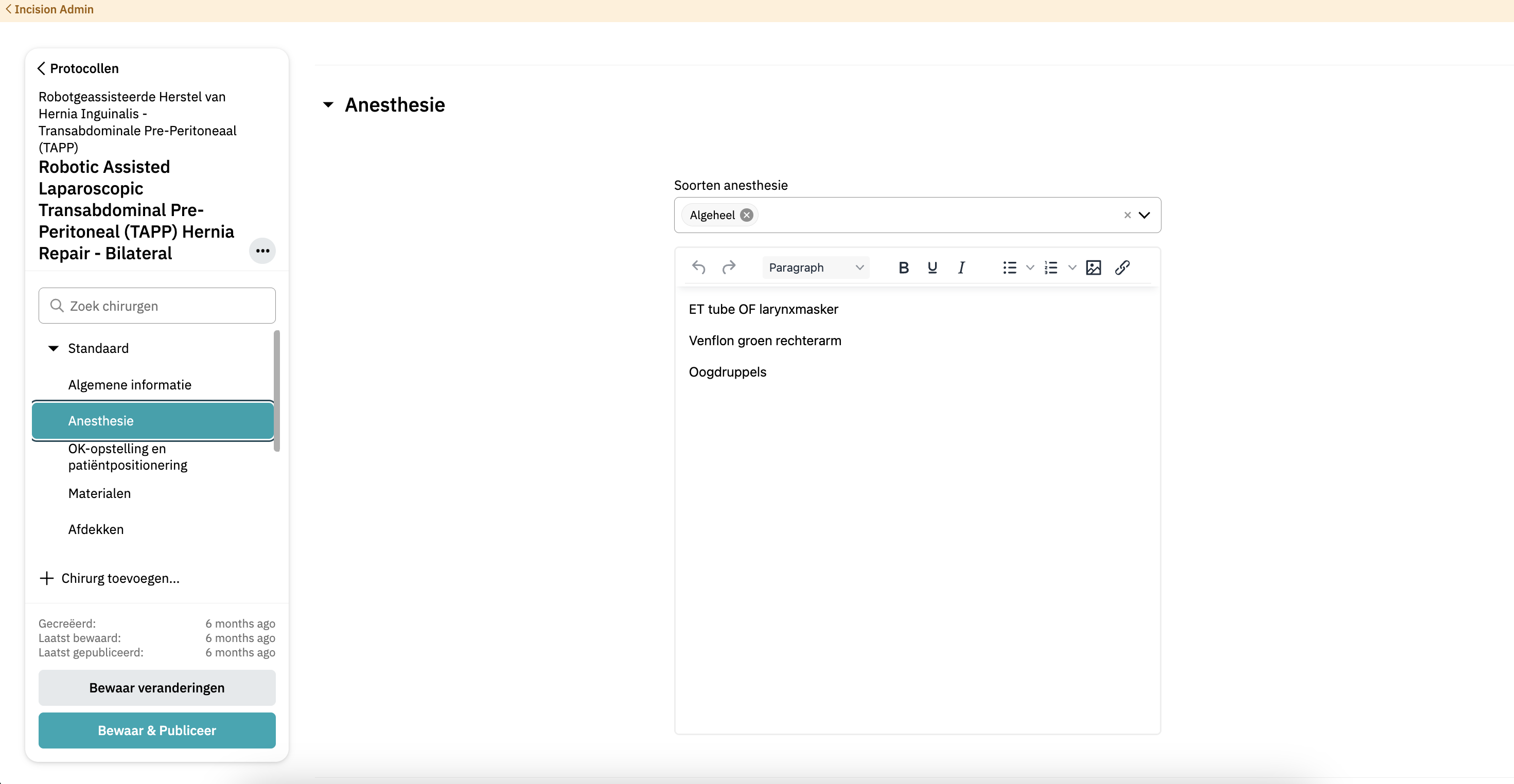1514x784 pixels.
Task: Clear all selected anesthesia types
Action: 1126,215
